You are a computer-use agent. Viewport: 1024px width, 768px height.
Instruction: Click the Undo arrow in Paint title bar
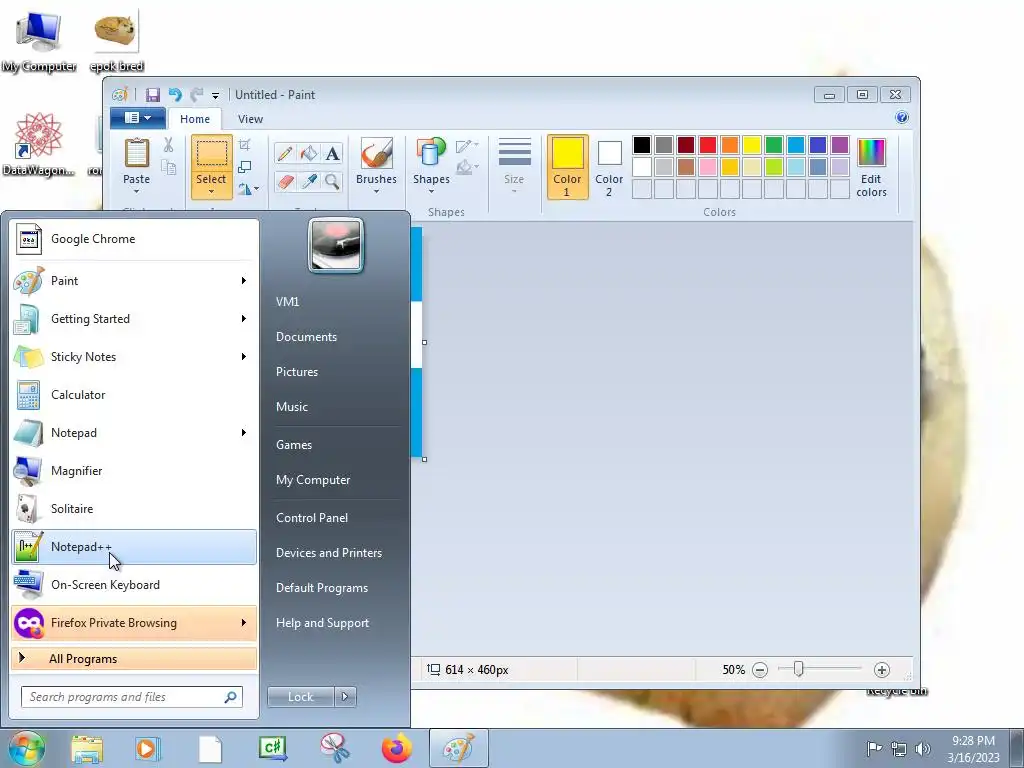point(175,95)
